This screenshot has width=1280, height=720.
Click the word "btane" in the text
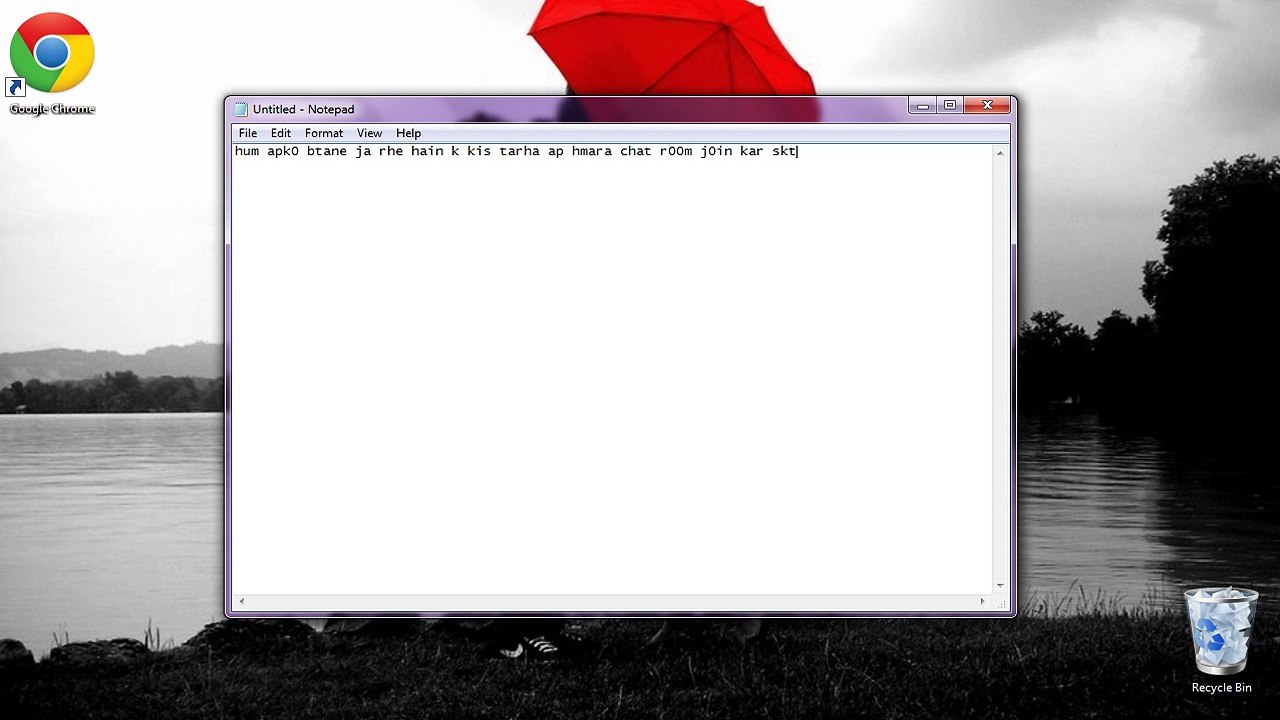click(326, 151)
